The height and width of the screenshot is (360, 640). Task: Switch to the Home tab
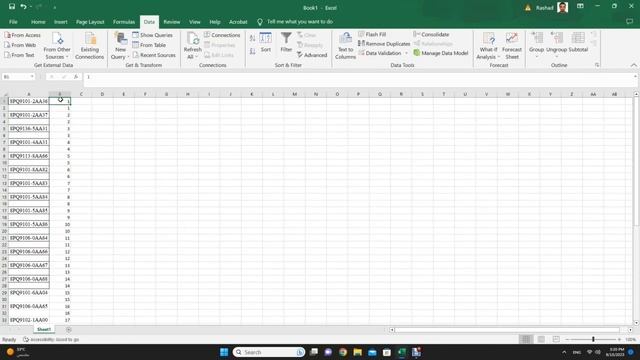[x=38, y=22]
